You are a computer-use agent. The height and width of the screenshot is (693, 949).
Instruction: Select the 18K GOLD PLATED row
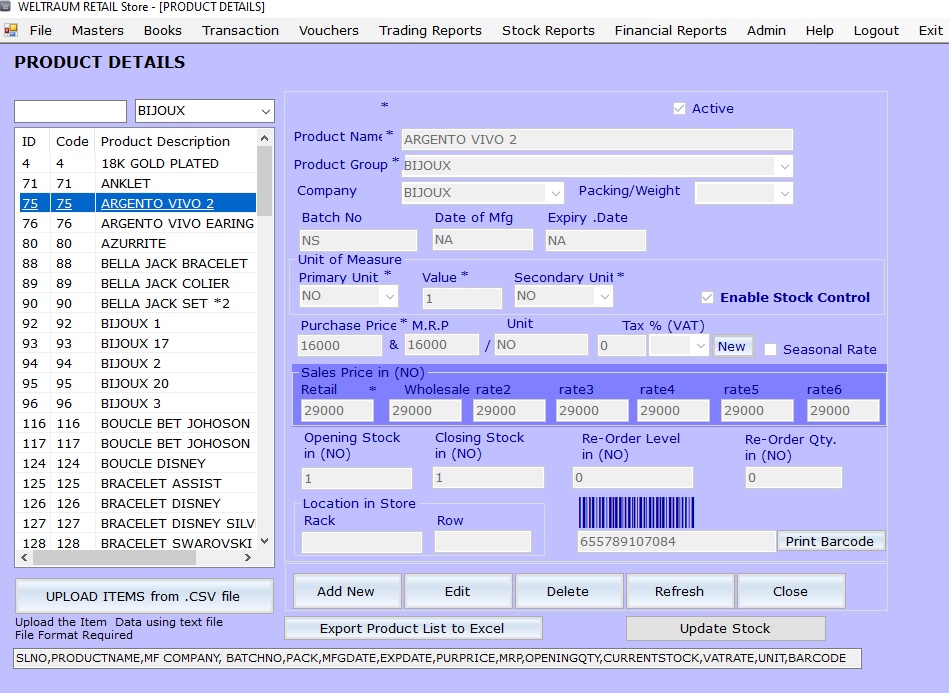(138, 163)
